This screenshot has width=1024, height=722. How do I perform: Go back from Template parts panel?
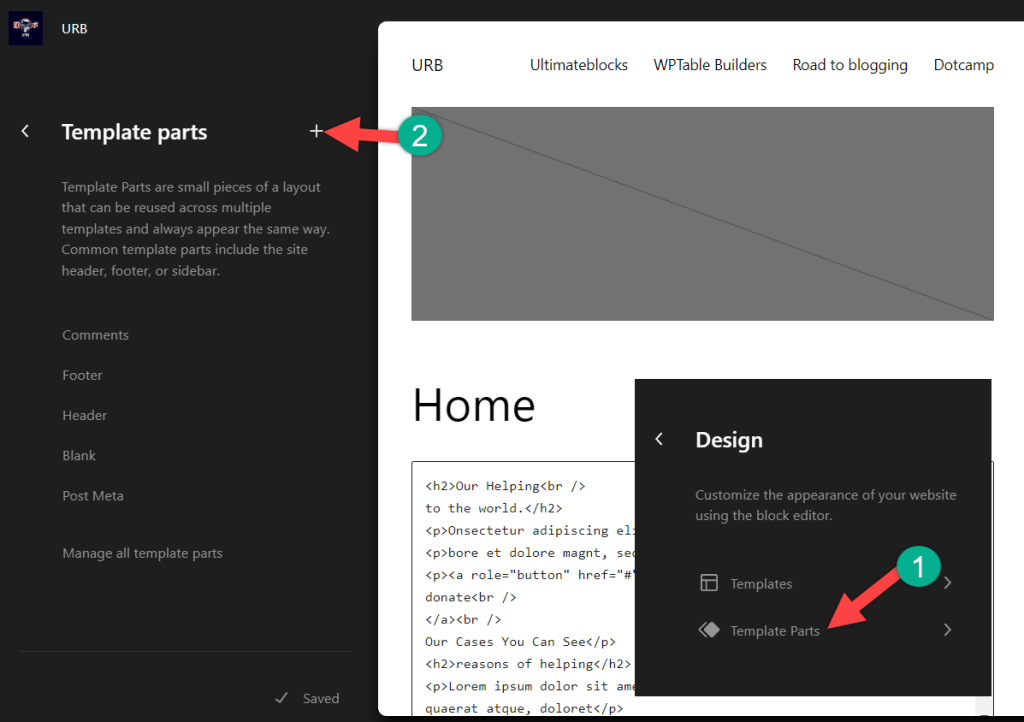tap(26, 132)
